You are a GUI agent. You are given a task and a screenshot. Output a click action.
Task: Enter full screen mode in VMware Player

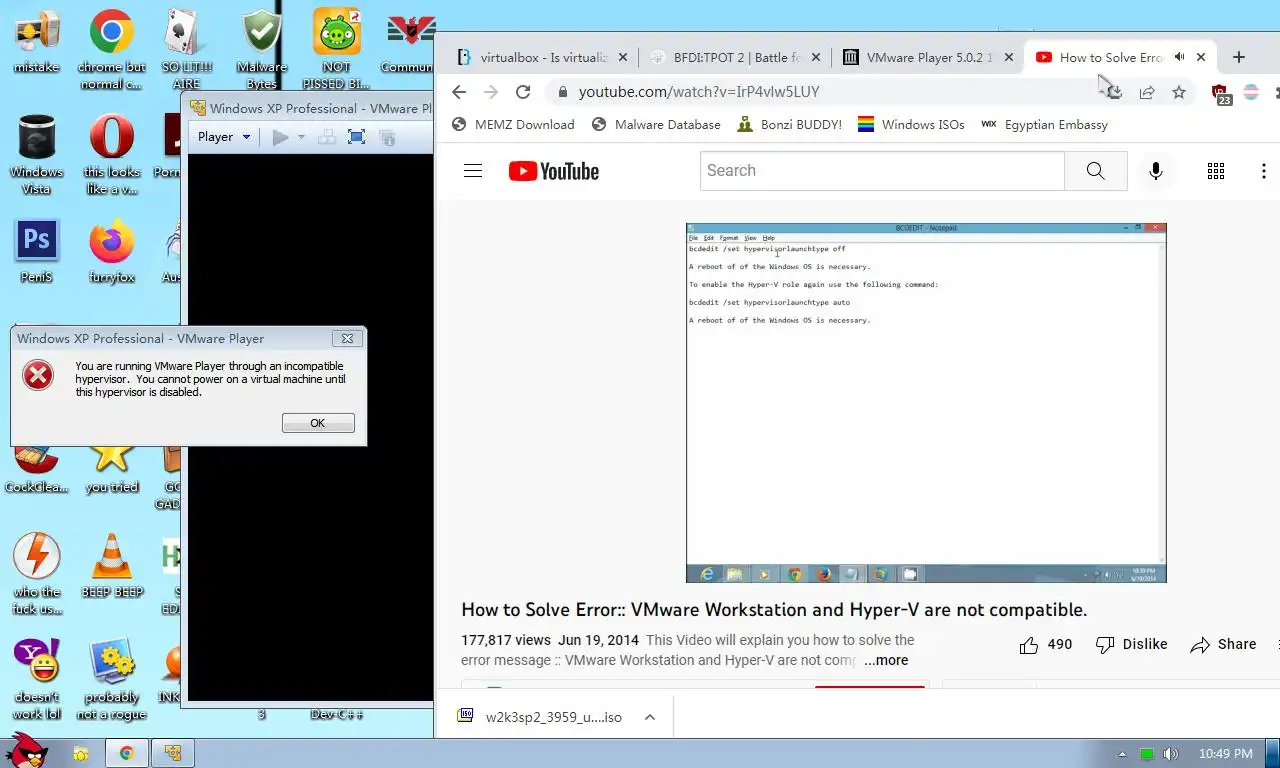(x=356, y=137)
